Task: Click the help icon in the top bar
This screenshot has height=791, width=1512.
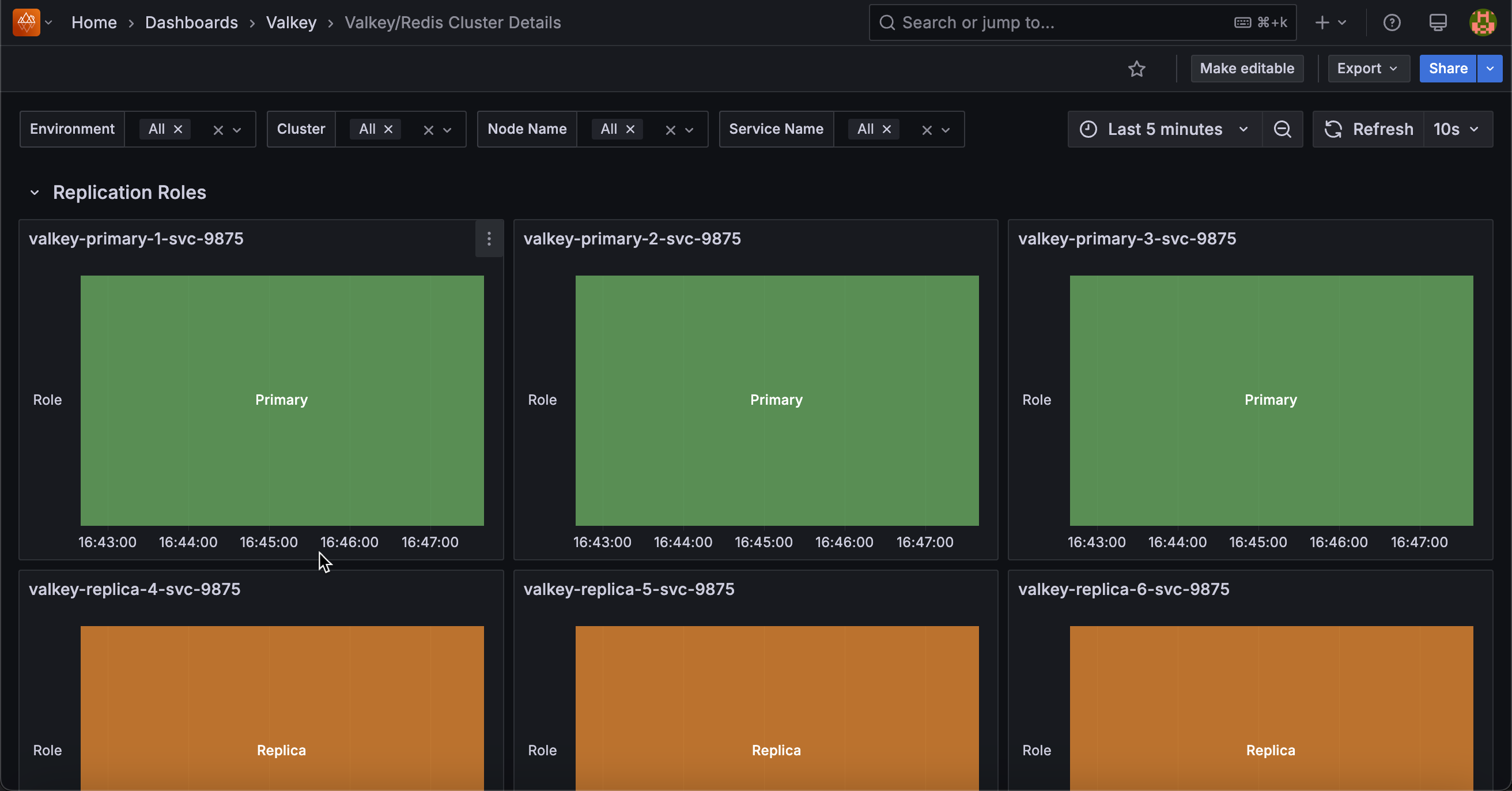Action: pos(1392,22)
